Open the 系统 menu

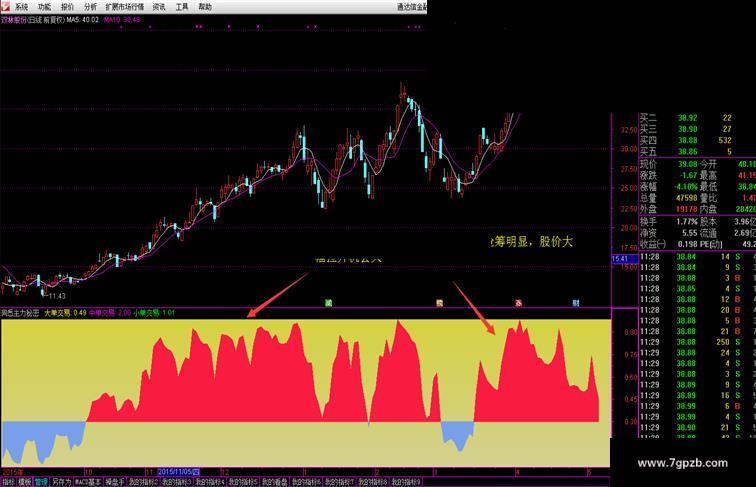point(21,7)
